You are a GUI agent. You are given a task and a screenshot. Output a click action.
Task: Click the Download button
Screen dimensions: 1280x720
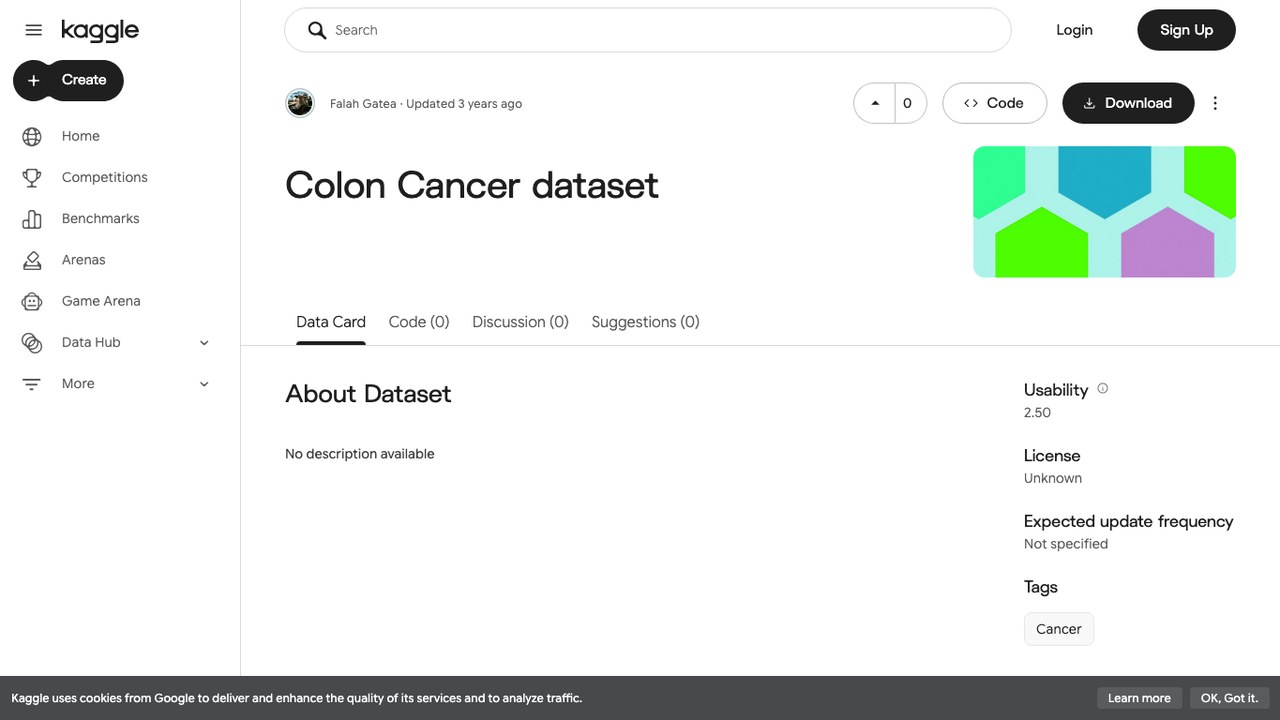(x=1128, y=103)
